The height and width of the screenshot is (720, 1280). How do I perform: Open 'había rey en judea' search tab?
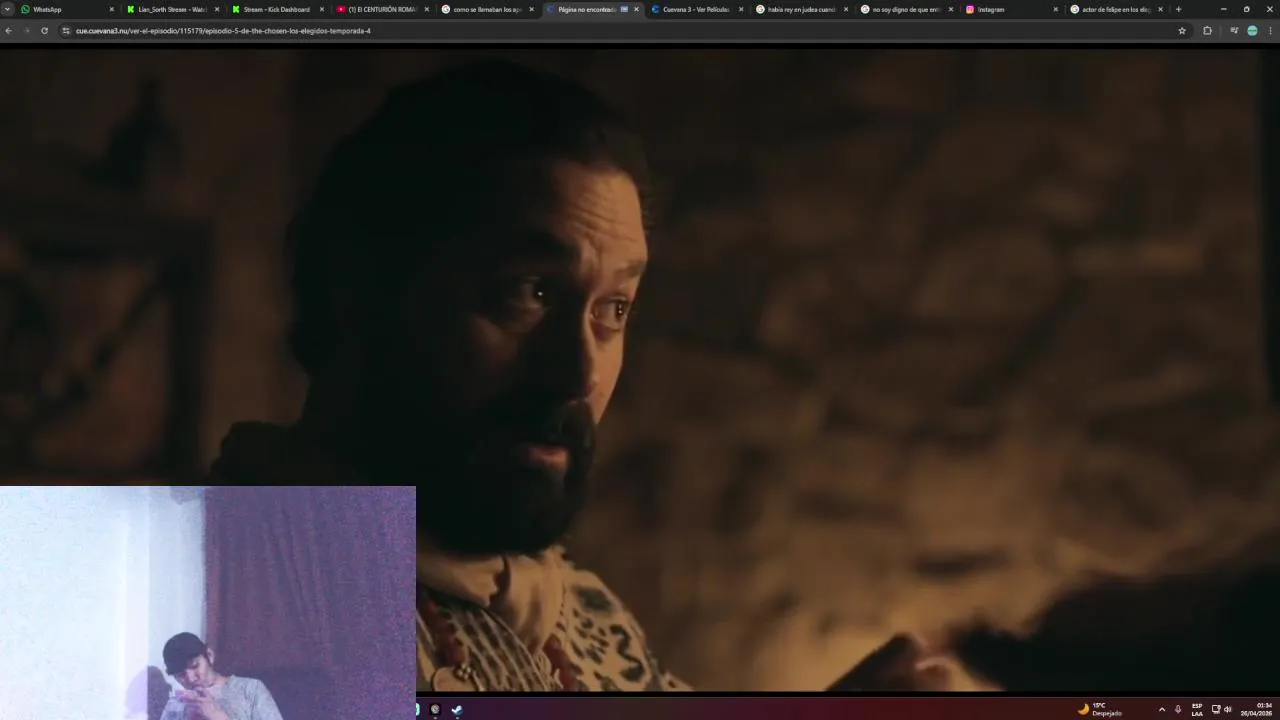(x=800, y=9)
